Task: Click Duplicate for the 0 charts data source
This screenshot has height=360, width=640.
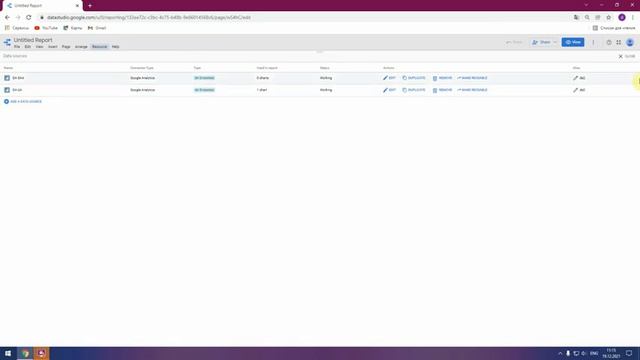Action: [414, 78]
